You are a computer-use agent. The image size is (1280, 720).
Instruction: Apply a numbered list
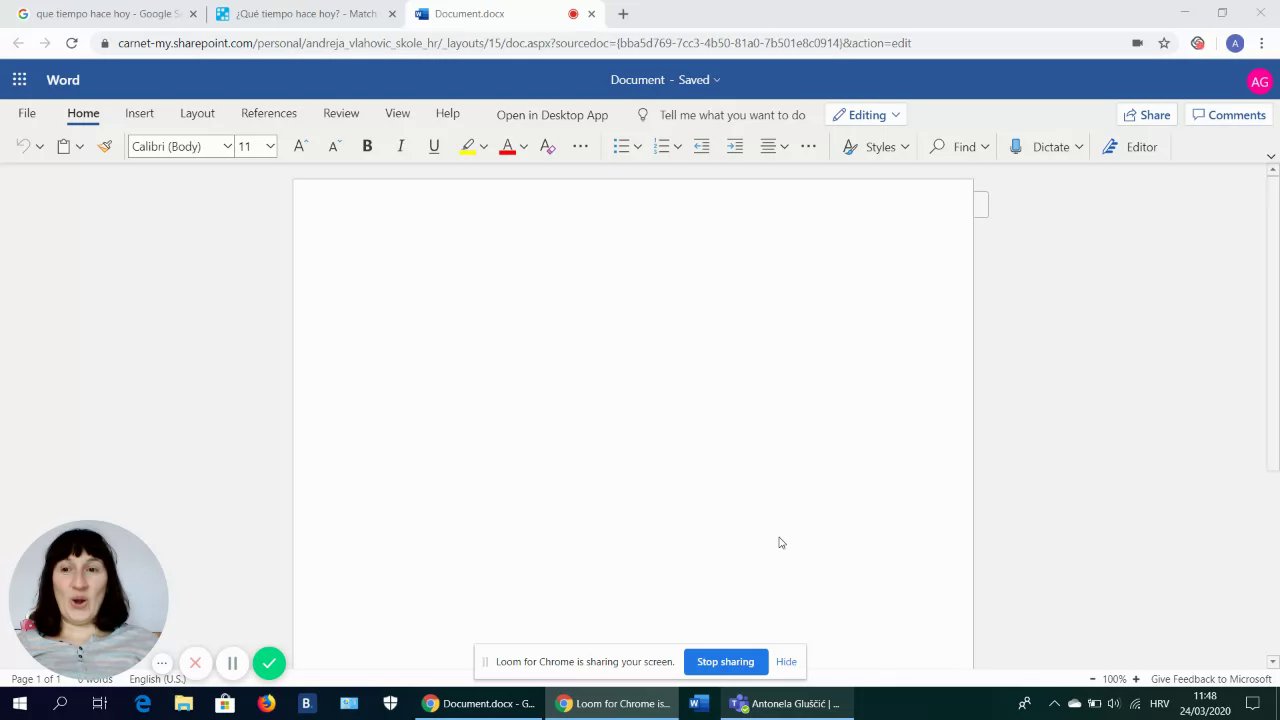(661, 147)
